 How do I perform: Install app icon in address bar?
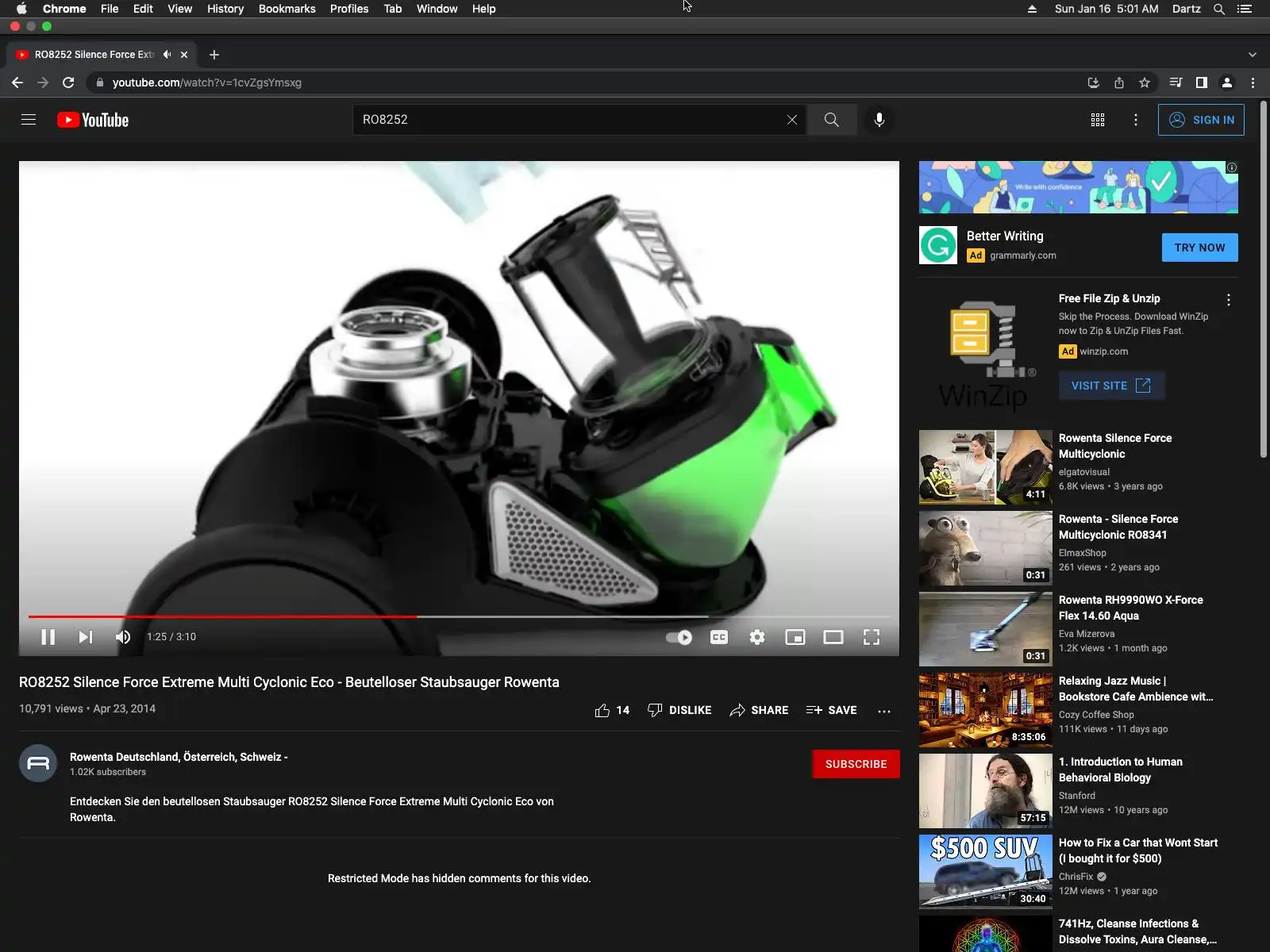pyautogui.click(x=1093, y=83)
